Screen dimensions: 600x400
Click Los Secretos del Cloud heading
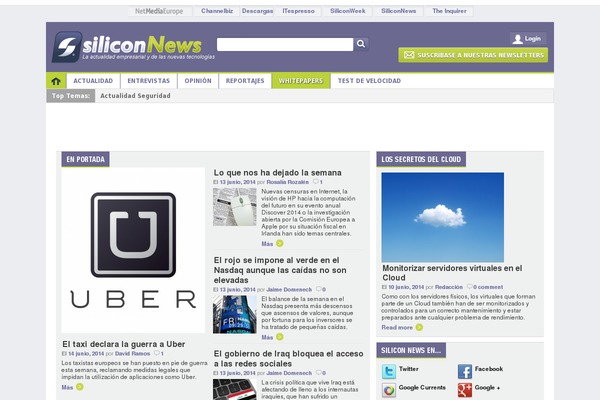(x=421, y=159)
